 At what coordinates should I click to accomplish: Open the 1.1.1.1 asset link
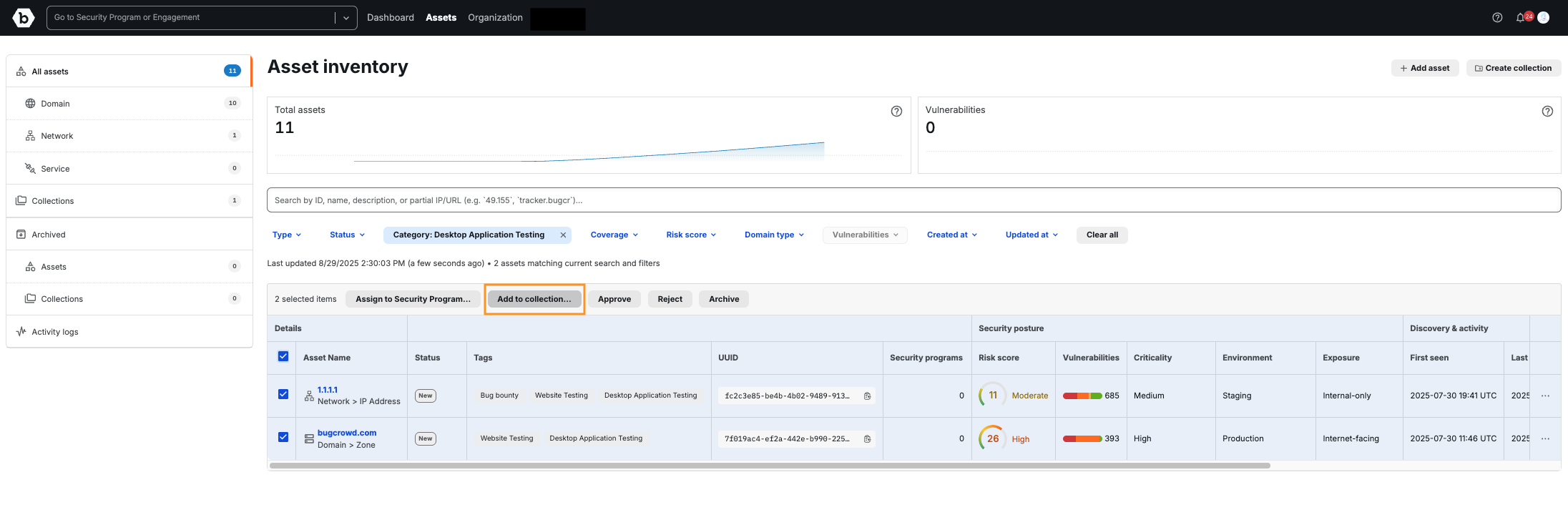(x=328, y=390)
